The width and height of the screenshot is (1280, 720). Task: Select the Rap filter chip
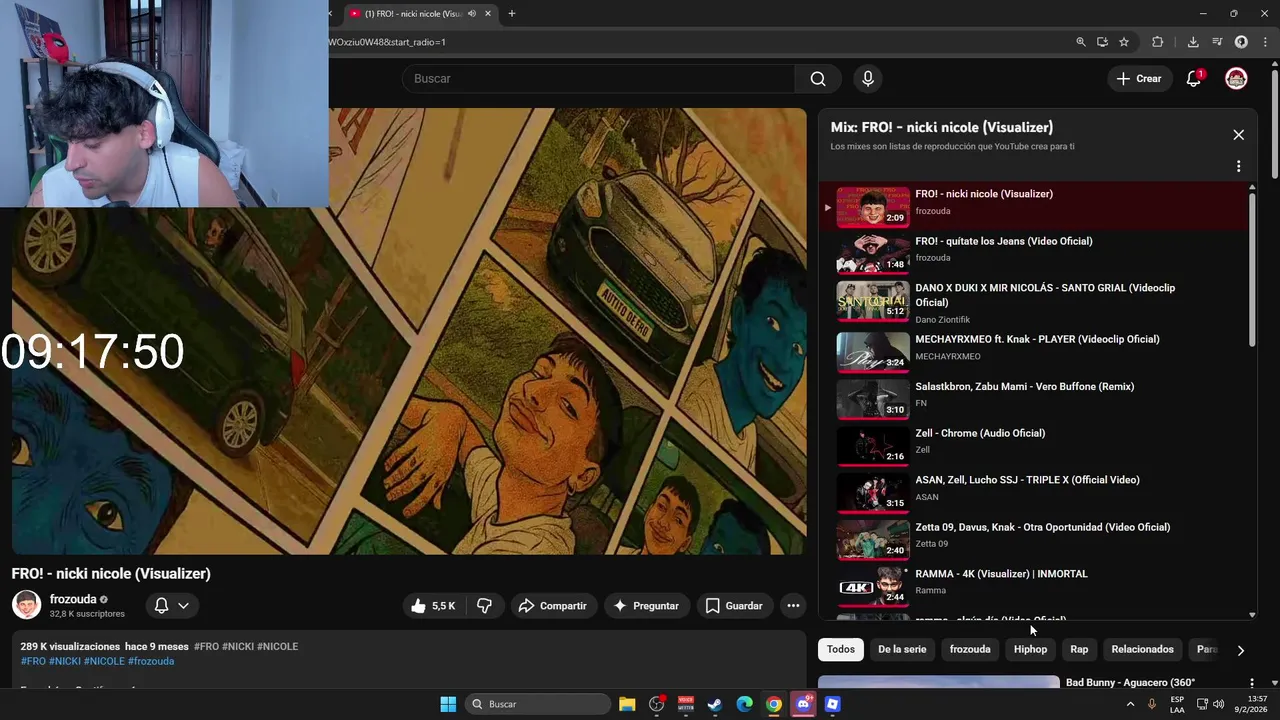(1079, 650)
